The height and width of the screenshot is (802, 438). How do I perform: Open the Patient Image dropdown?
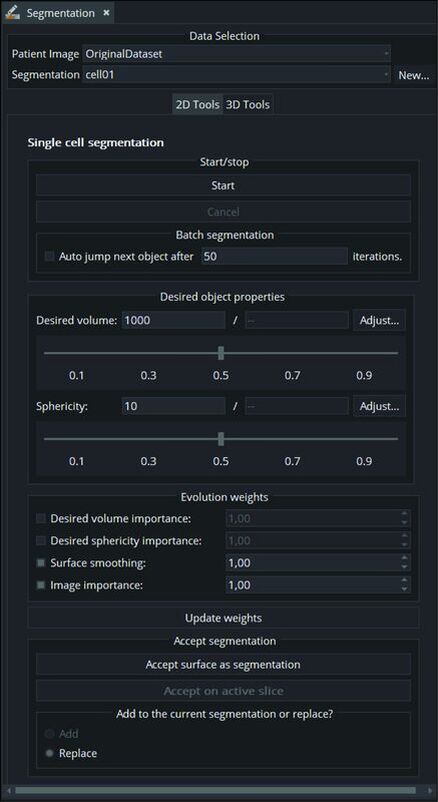point(236,53)
